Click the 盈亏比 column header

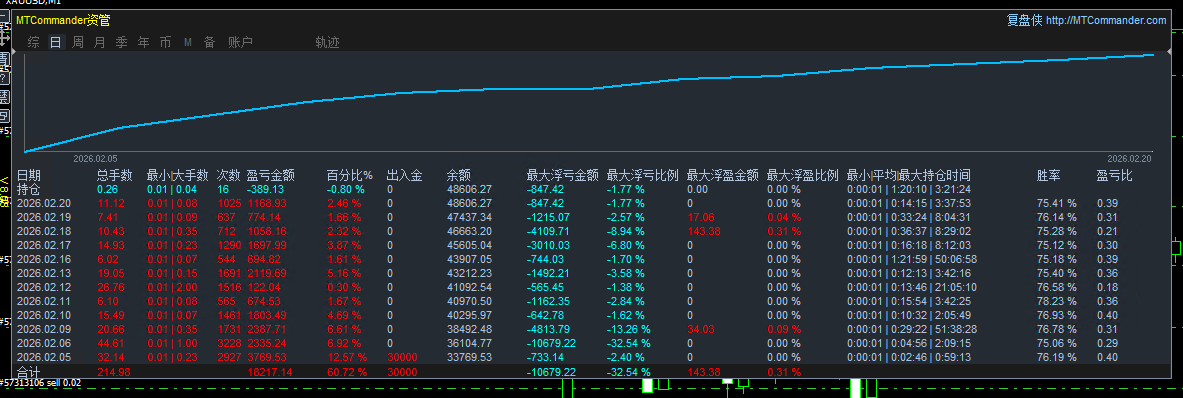tap(1114, 176)
